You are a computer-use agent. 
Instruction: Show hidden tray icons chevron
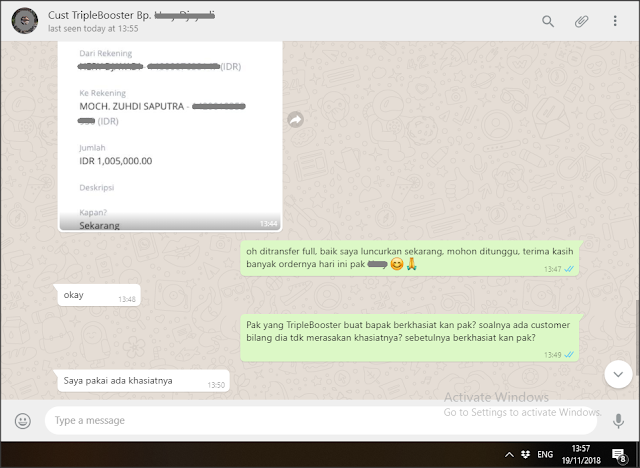tap(509, 455)
